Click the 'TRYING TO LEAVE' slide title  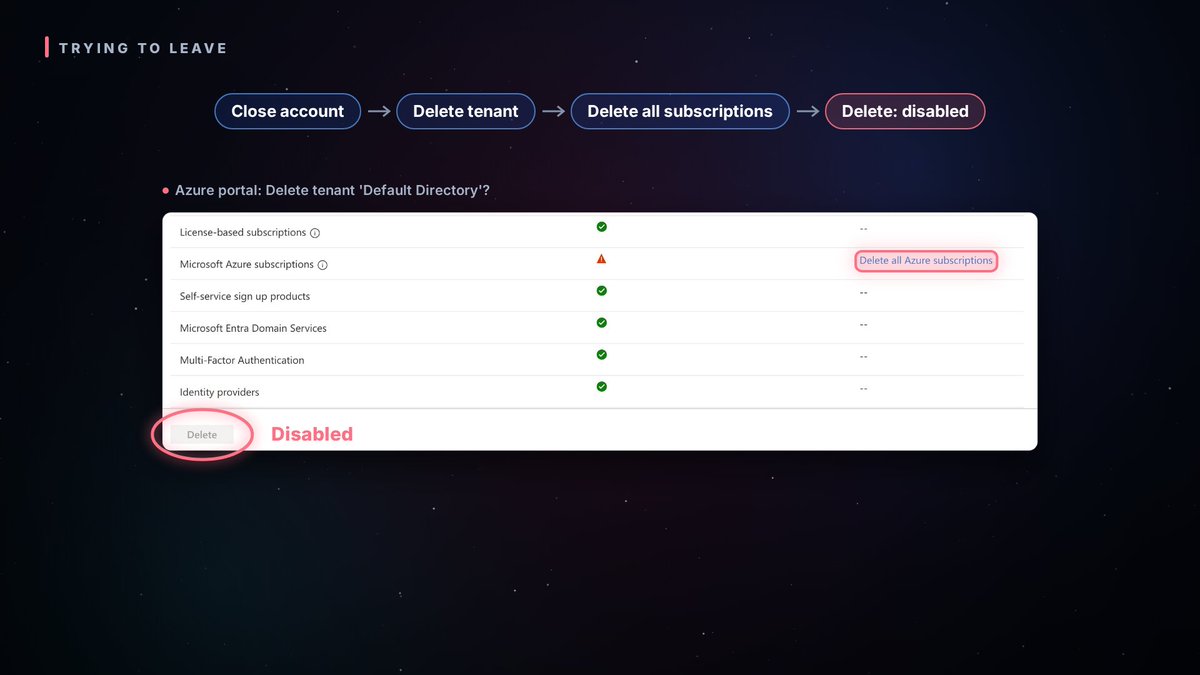pyautogui.click(x=143, y=48)
